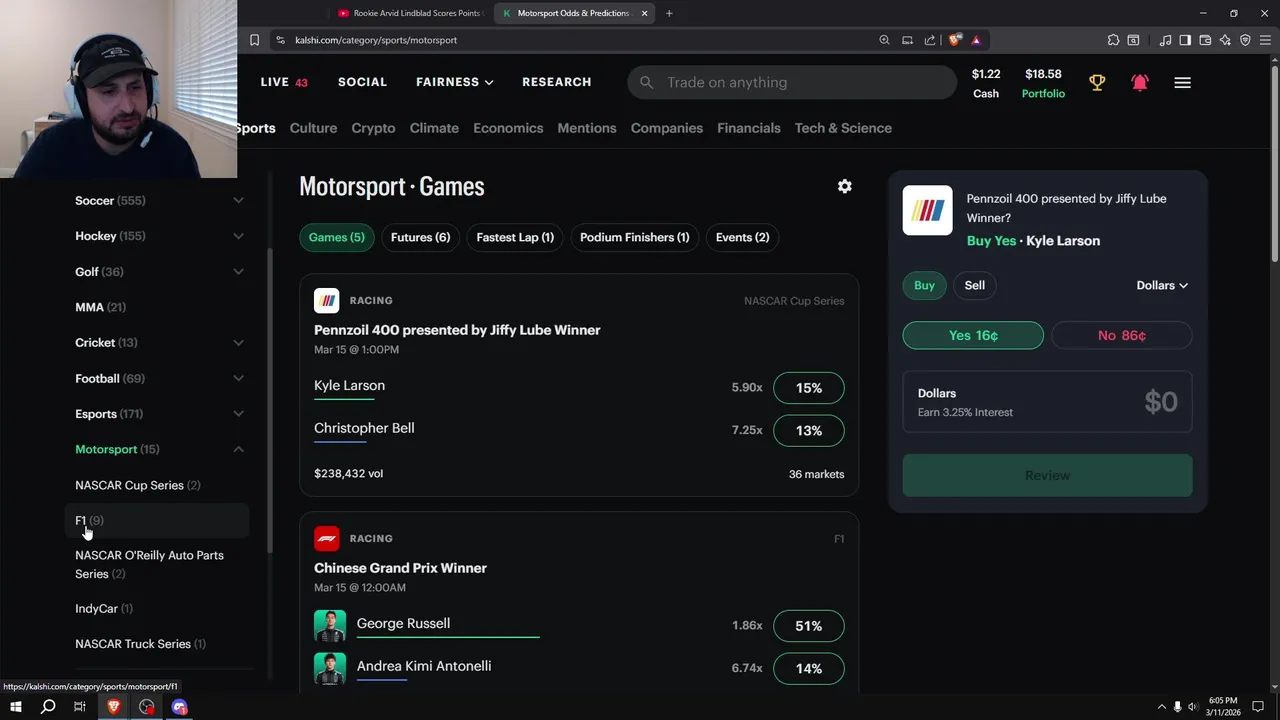Click Kyle Larson's 15% odds button

[809, 388]
